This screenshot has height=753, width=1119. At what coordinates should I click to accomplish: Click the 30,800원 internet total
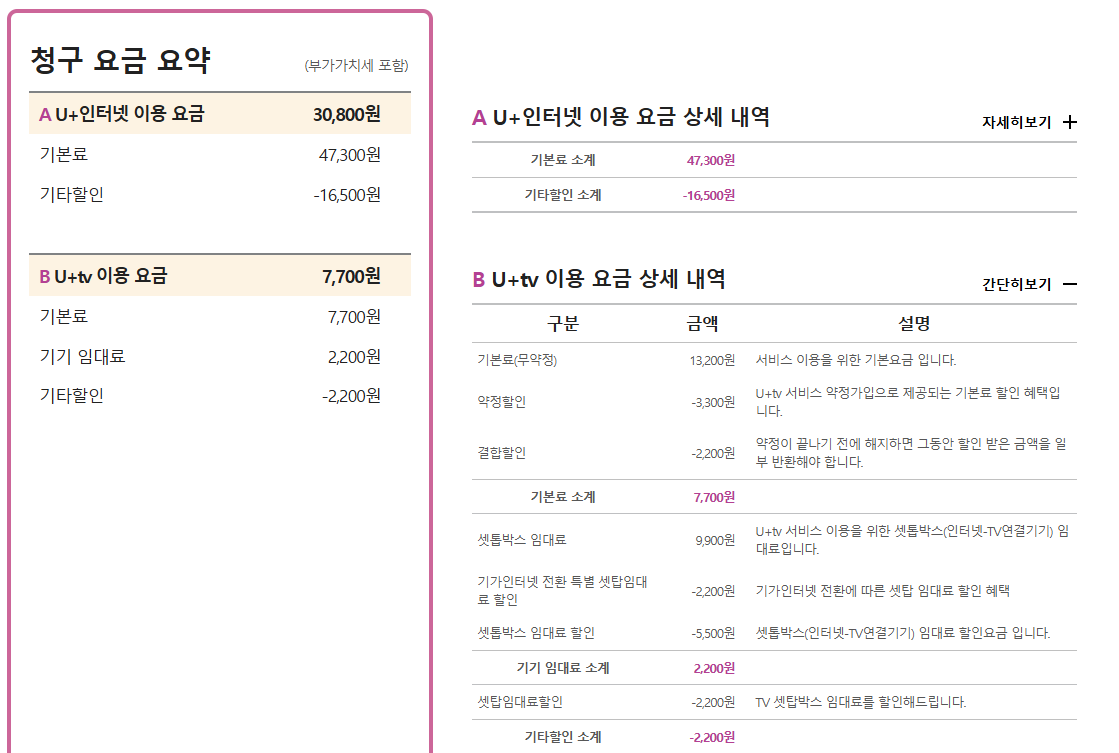pos(347,114)
